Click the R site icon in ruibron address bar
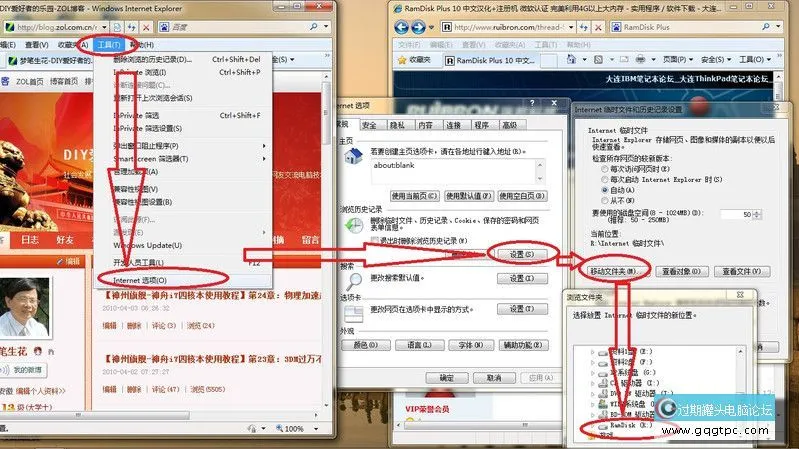The height and width of the screenshot is (449, 799). pyautogui.click(x=447, y=27)
